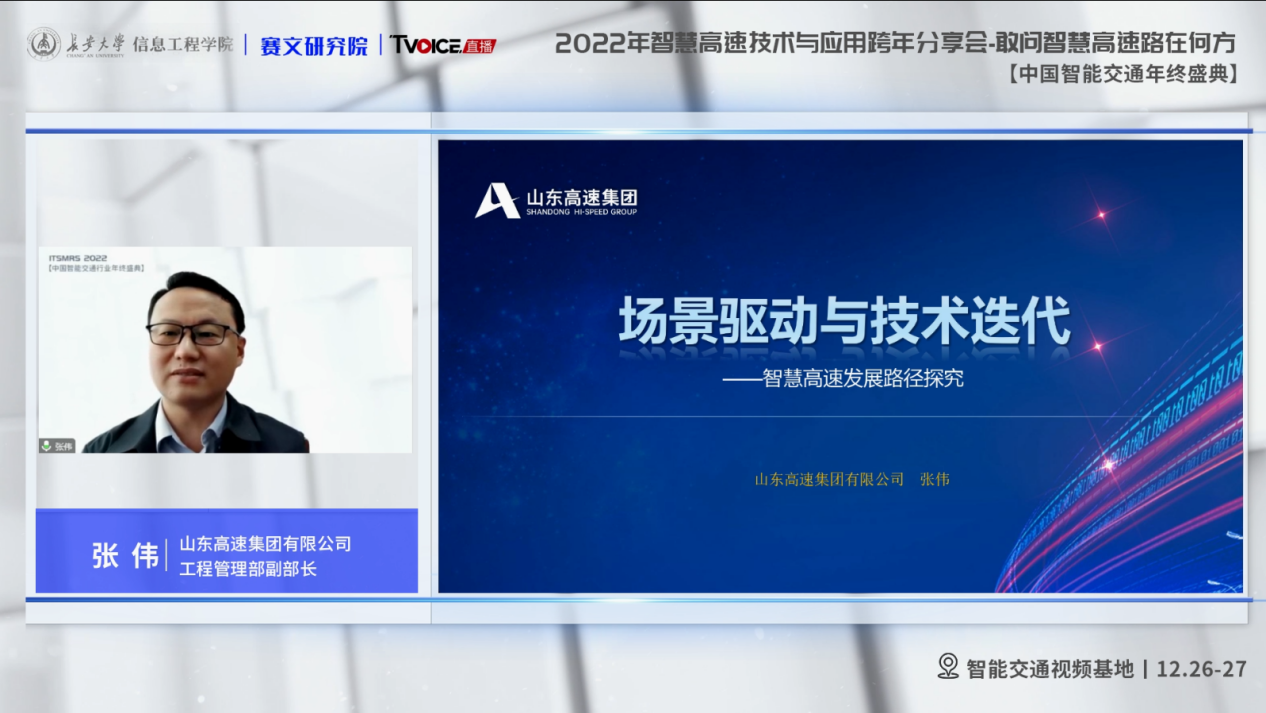Click the 【中国智能交通年终盛典】 subtitle
1266x713 pixels.
1122,74
